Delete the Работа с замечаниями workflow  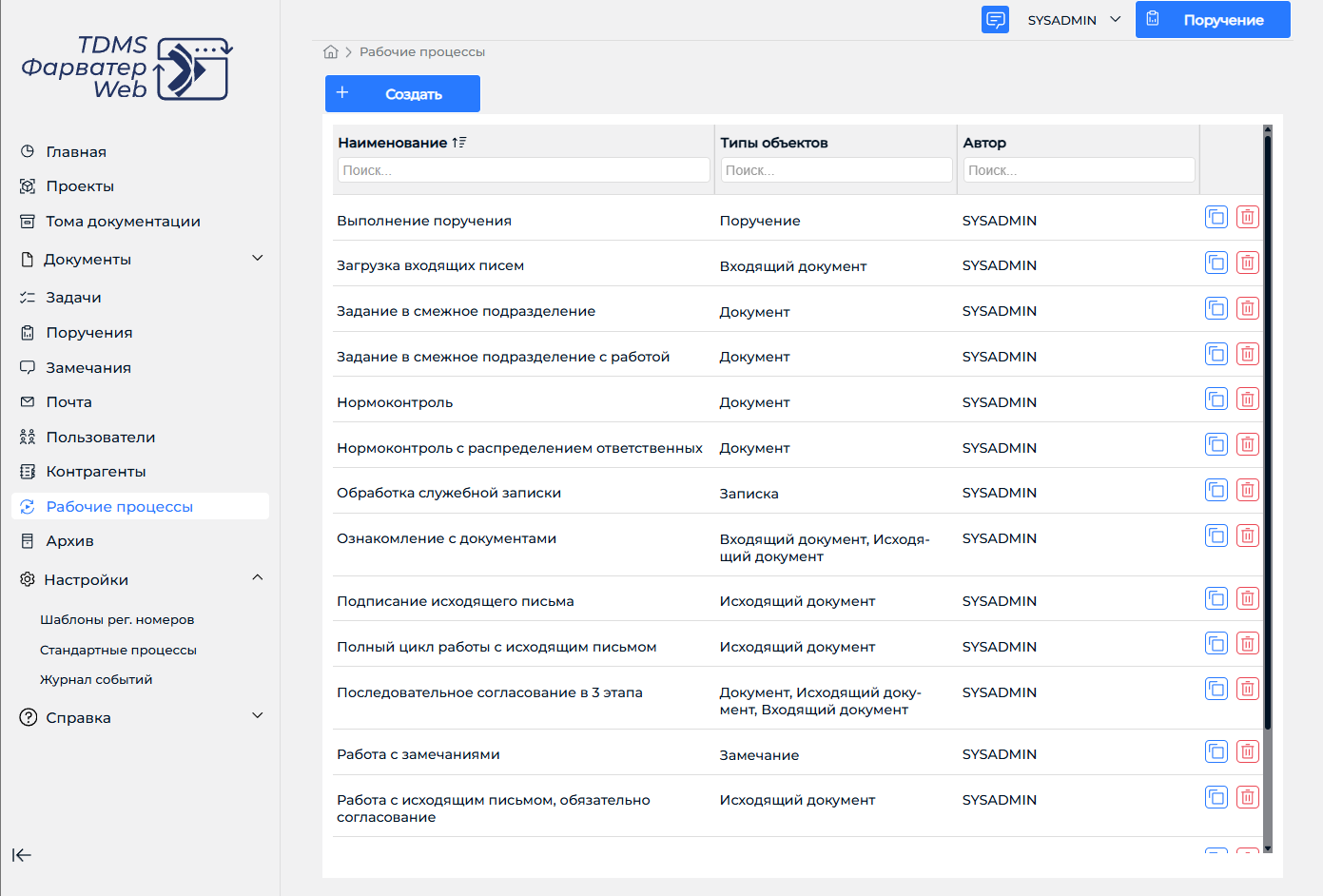pos(1248,751)
